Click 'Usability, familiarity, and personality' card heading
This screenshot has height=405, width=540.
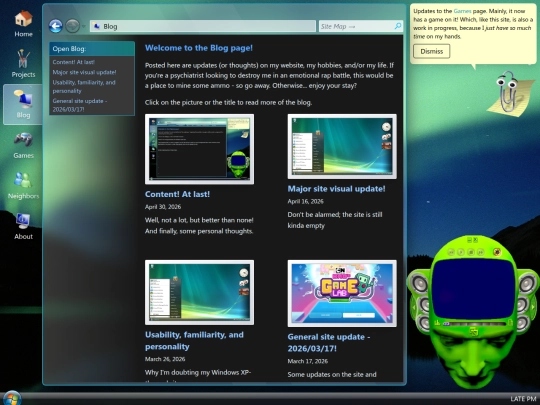tap(194, 341)
